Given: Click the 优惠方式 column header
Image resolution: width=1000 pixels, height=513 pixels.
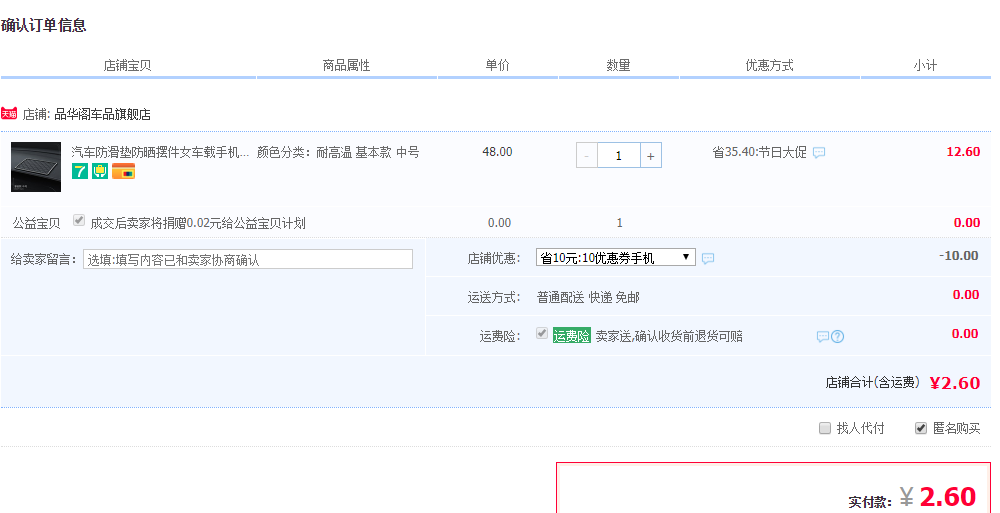Looking at the screenshot, I should click(770, 65).
